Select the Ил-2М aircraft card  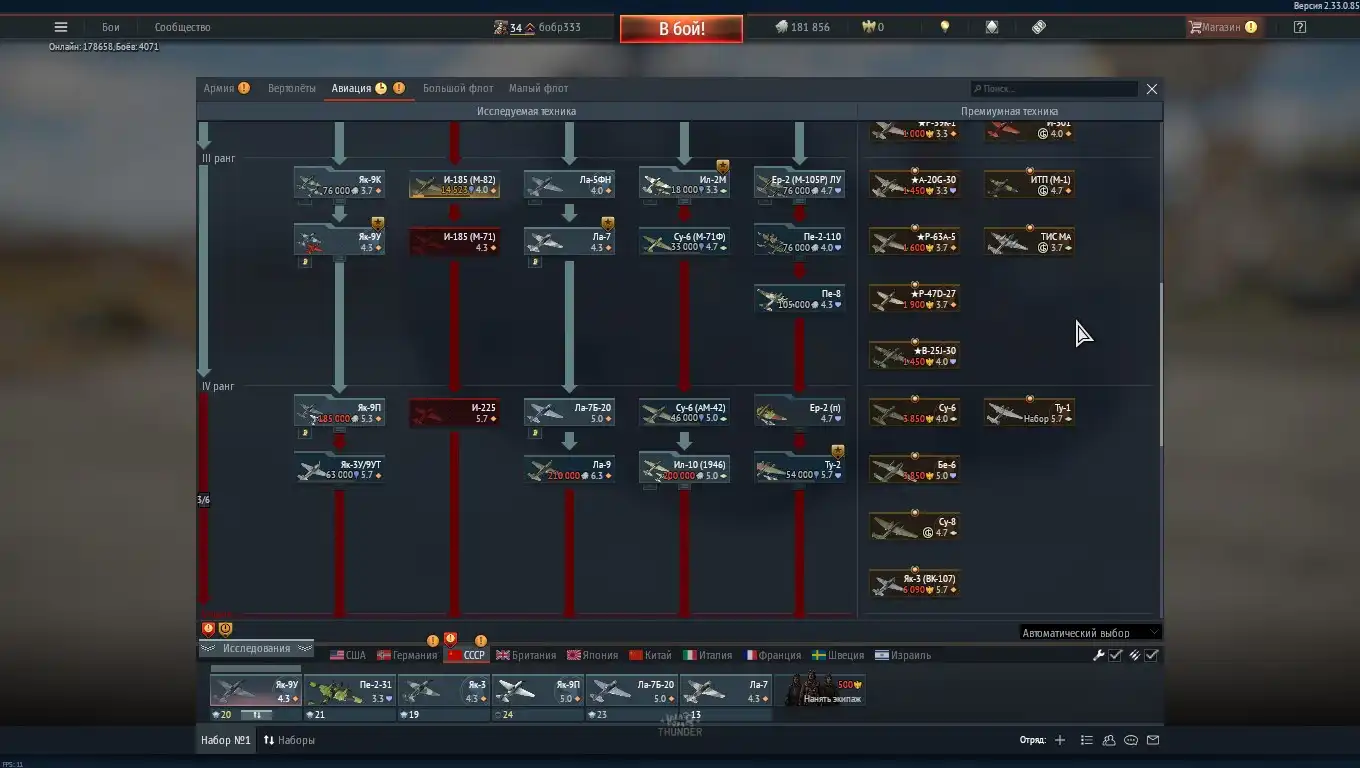click(684, 184)
